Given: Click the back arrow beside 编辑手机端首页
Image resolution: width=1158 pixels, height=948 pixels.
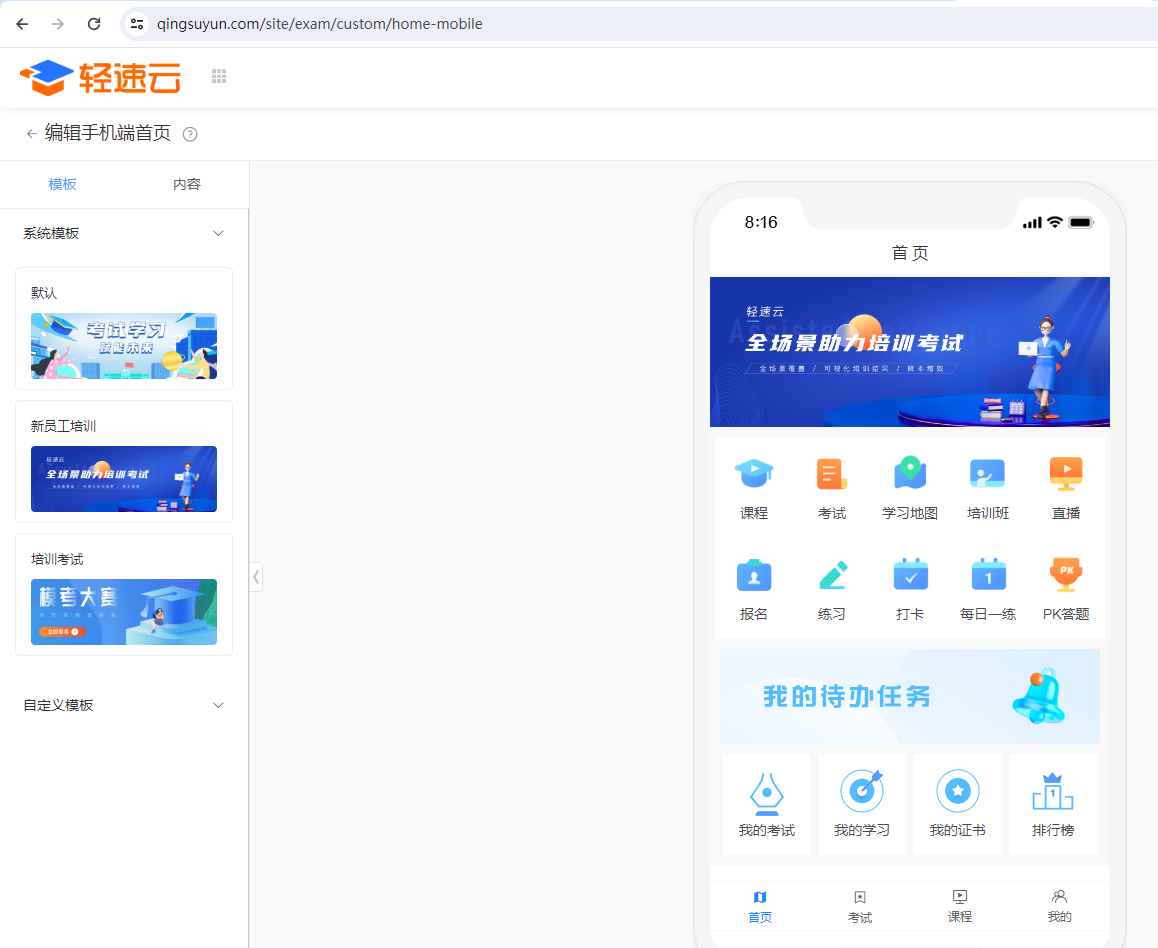Looking at the screenshot, I should (31, 134).
